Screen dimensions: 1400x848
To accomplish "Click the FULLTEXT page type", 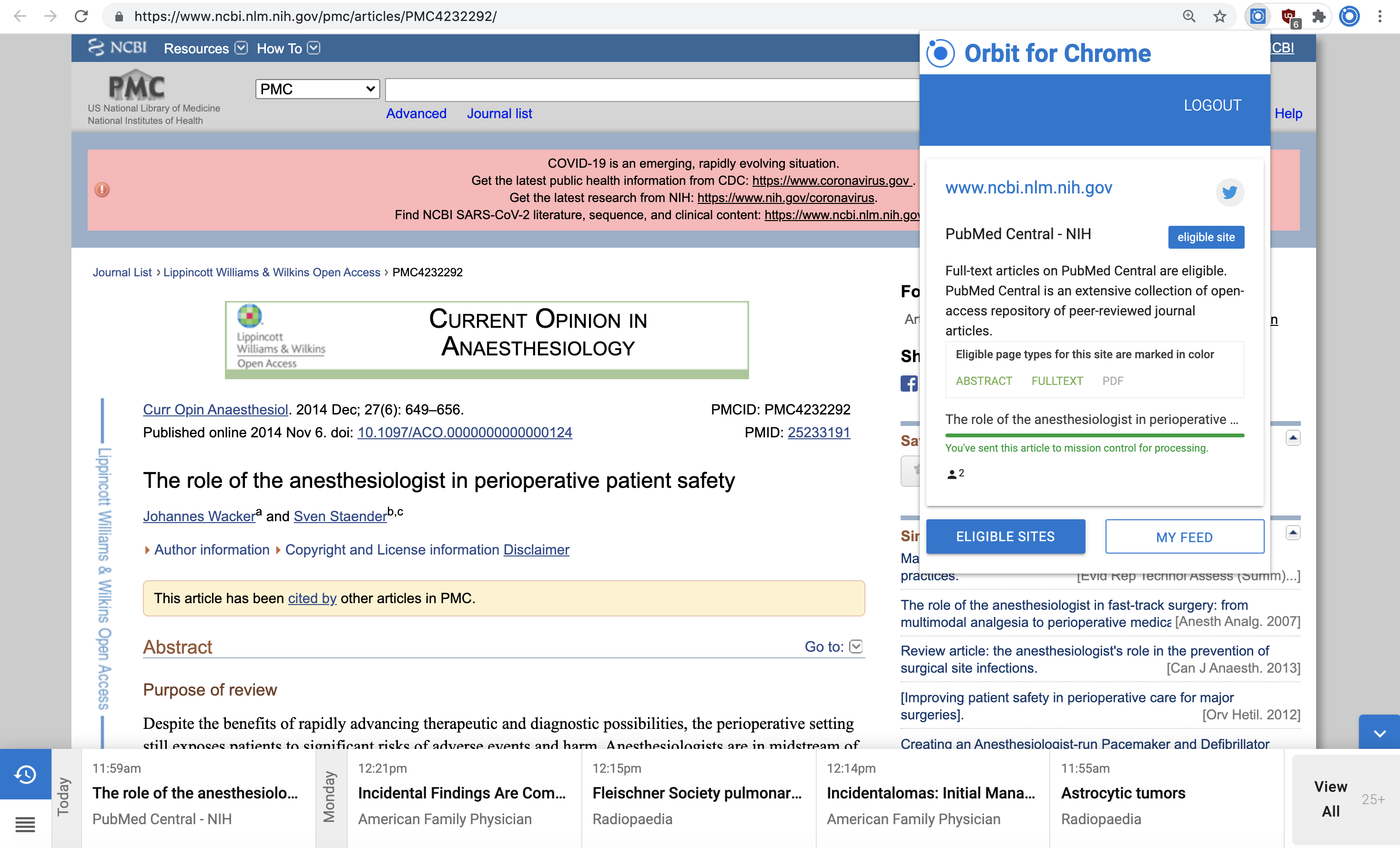I will pos(1057,381).
